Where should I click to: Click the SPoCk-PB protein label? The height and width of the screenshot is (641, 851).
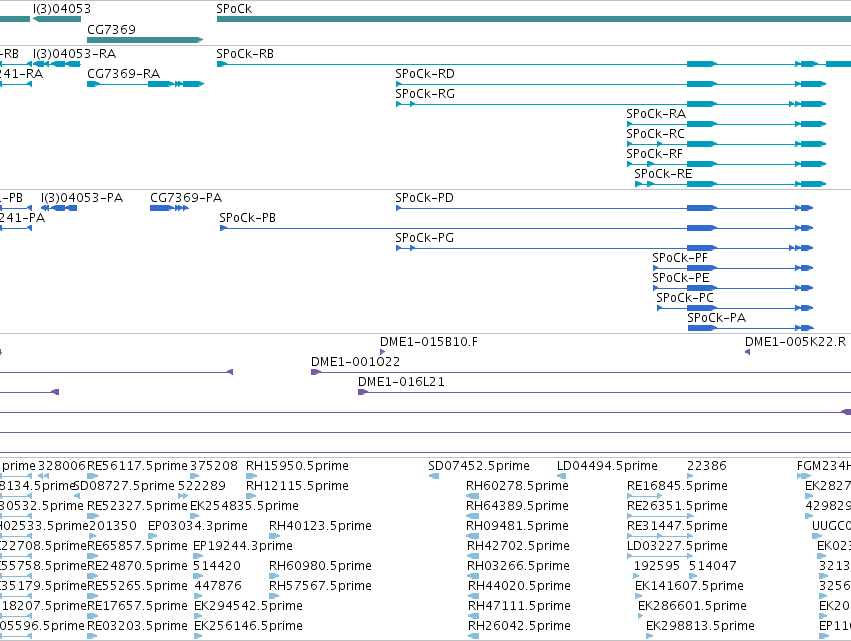tap(247, 218)
